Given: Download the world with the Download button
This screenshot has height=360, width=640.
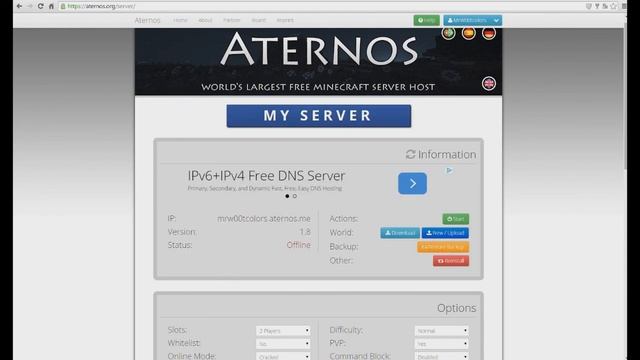Looking at the screenshot, I should 400,233.
